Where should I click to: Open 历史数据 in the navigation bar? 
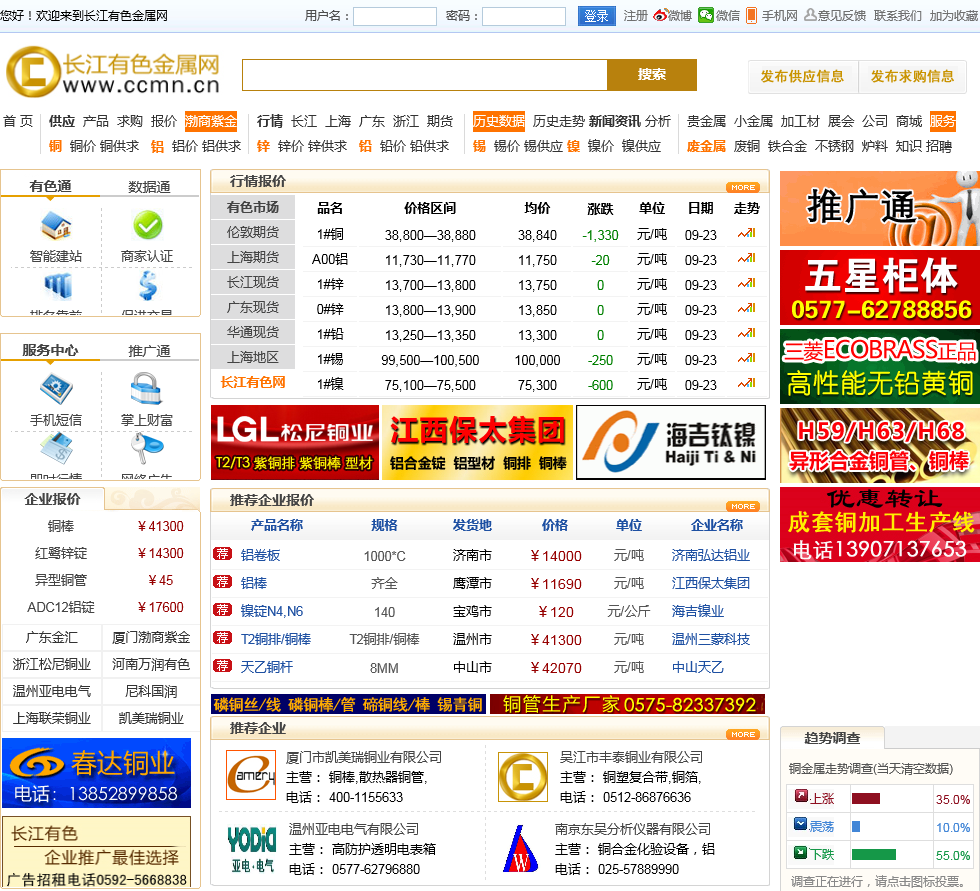click(x=498, y=121)
